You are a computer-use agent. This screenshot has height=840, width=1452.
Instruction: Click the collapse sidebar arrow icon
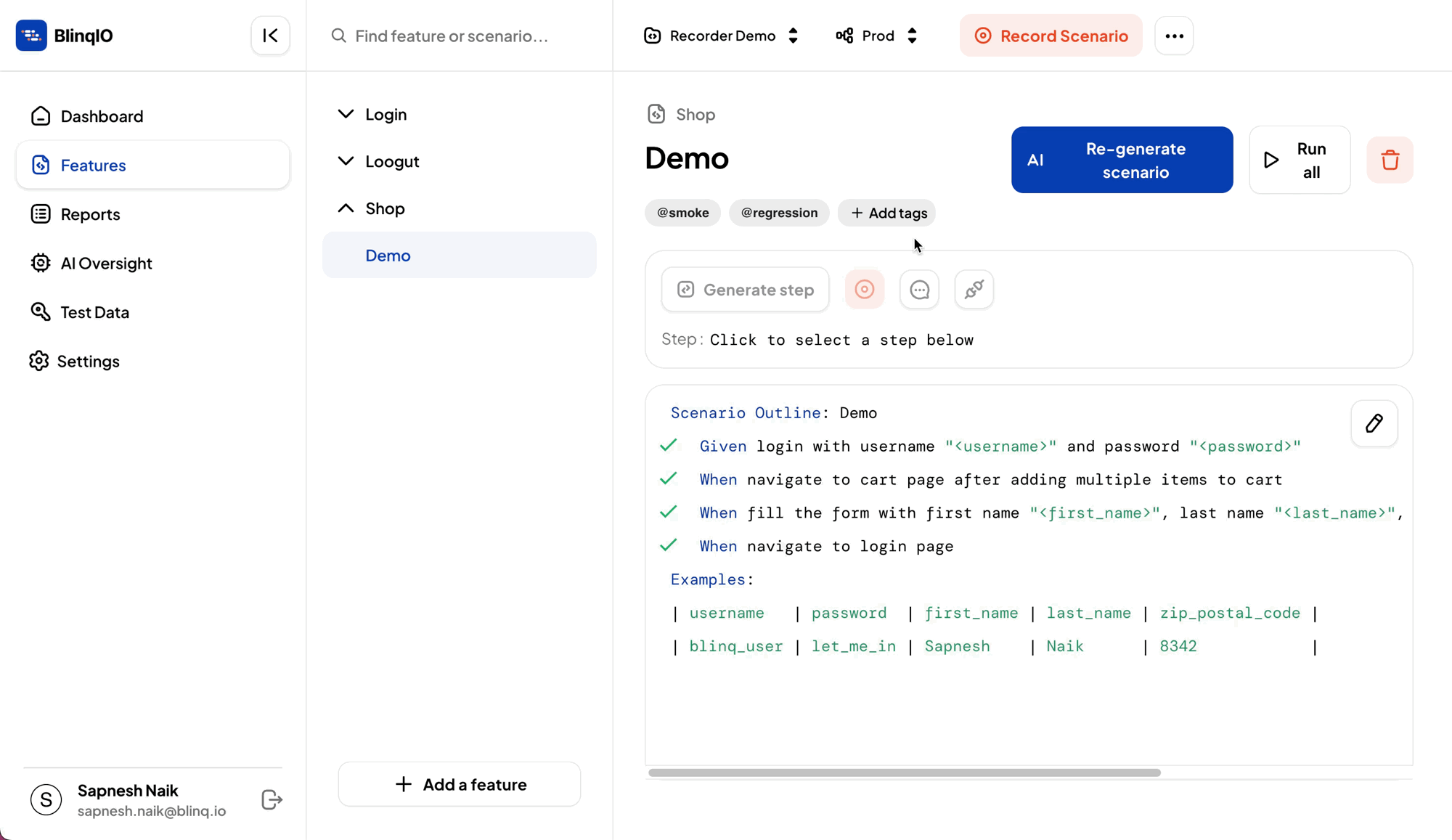(269, 36)
